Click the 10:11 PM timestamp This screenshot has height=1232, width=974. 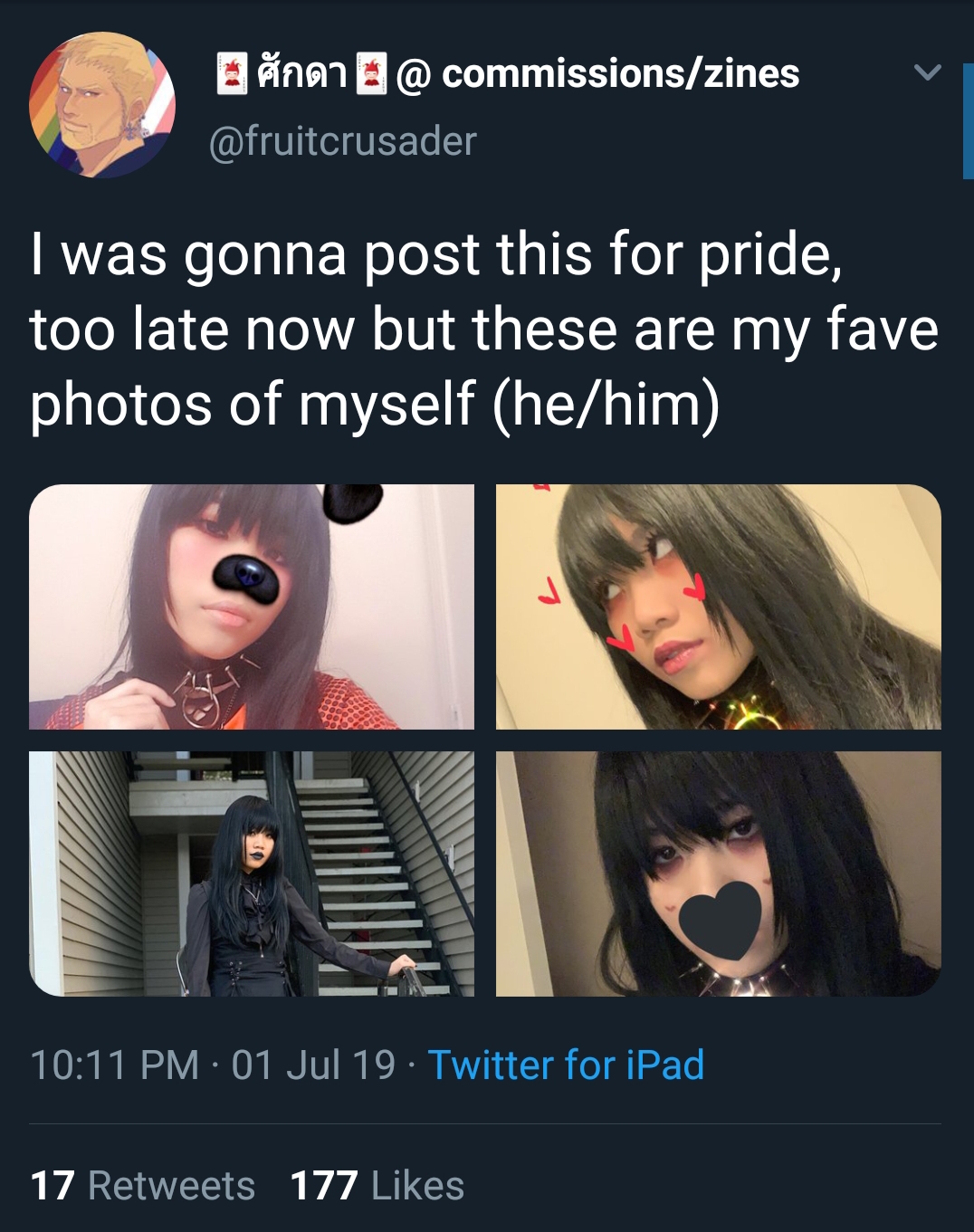click(x=114, y=1065)
